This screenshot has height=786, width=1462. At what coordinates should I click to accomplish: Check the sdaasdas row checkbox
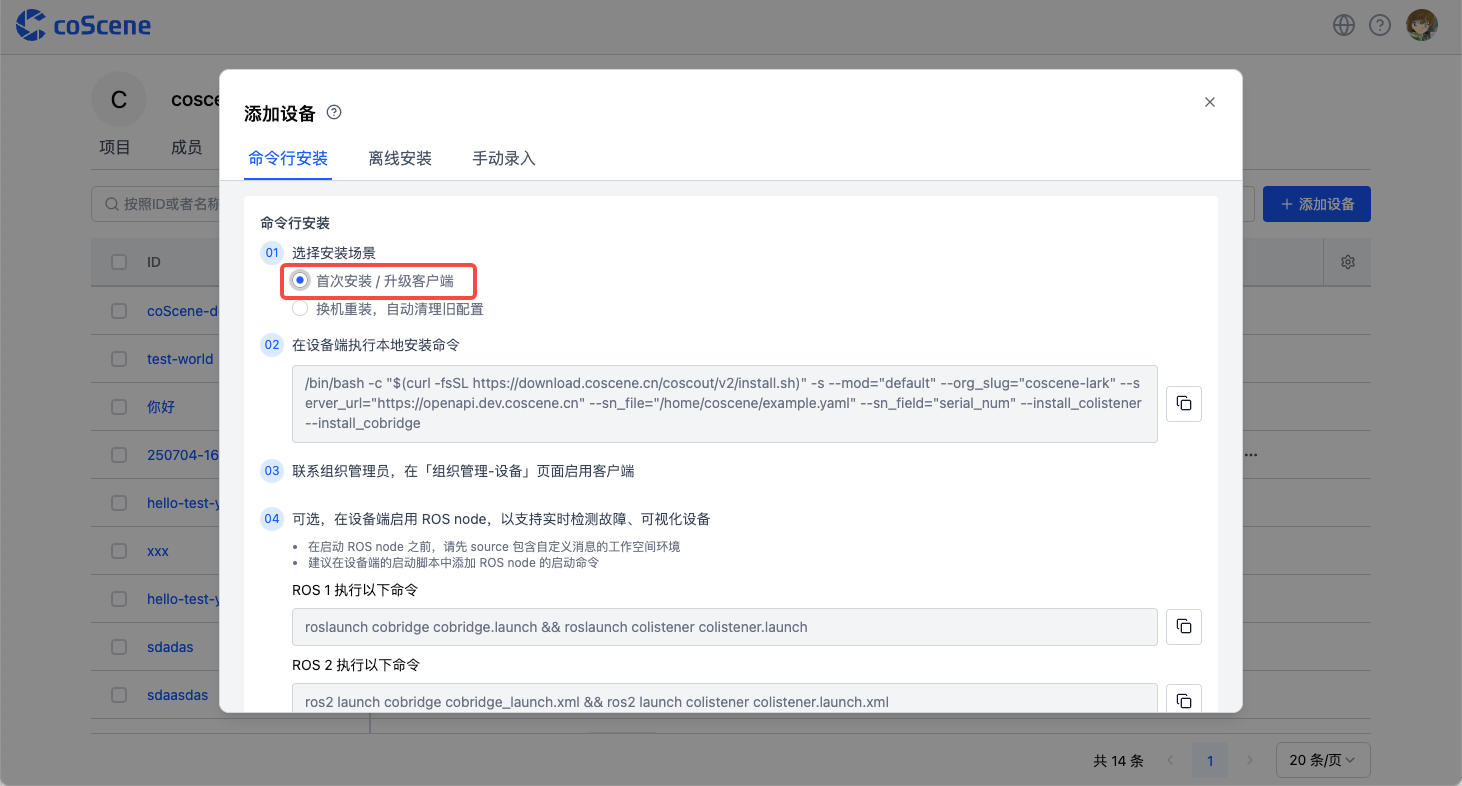click(119, 695)
